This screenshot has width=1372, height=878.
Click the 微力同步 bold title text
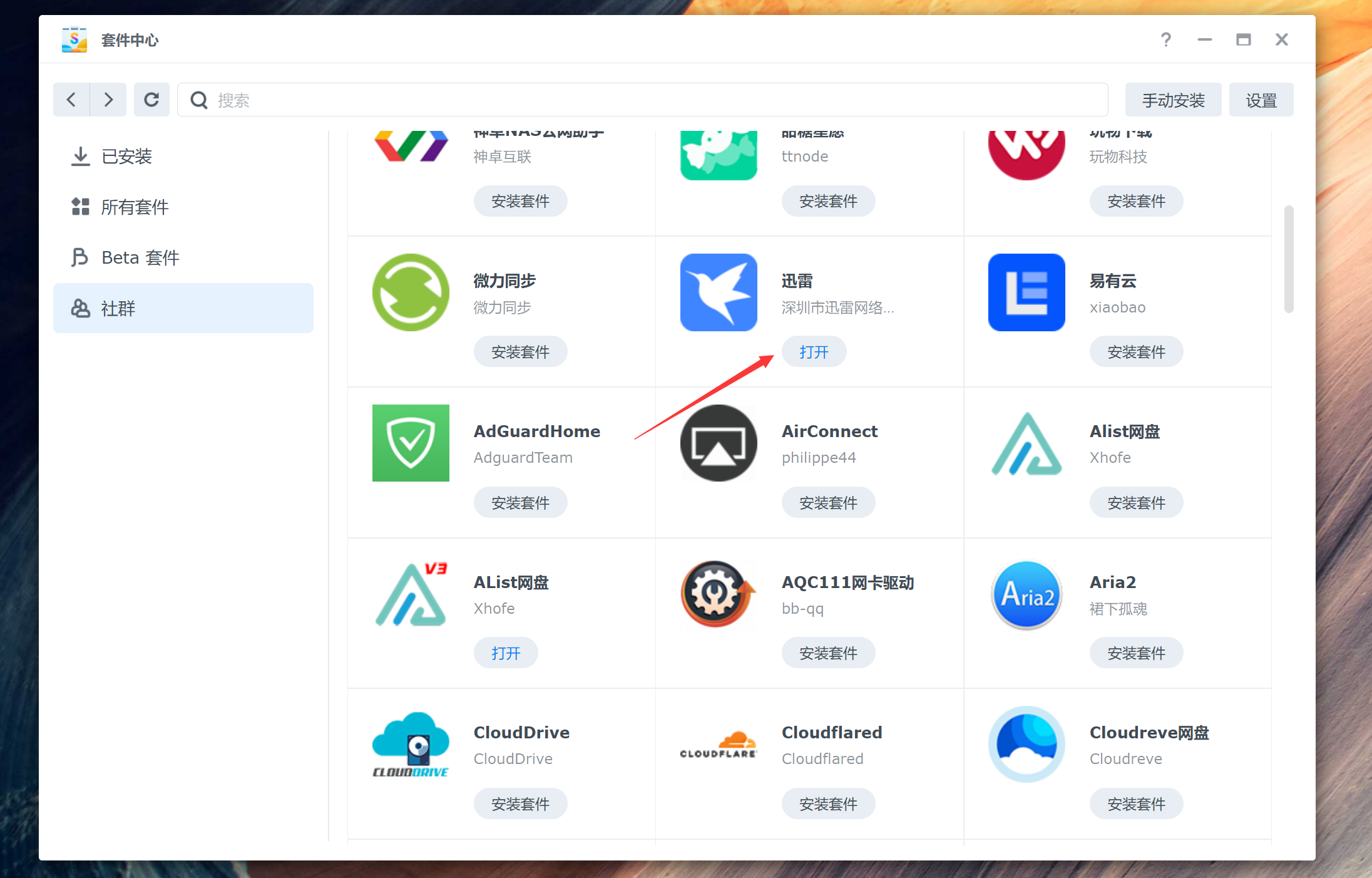(x=504, y=281)
